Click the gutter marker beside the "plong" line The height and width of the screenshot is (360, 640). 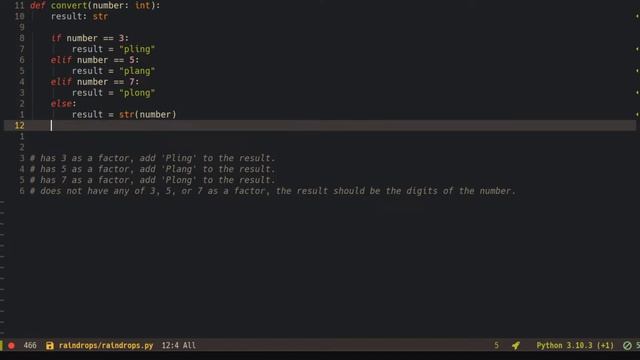(x=637, y=93)
